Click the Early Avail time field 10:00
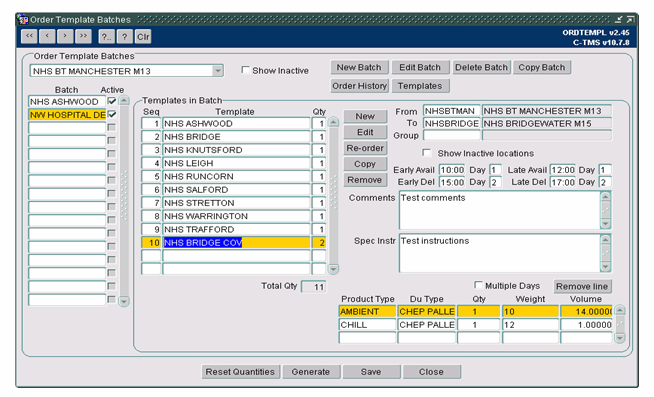The width and height of the screenshot is (654, 397). 452,170
